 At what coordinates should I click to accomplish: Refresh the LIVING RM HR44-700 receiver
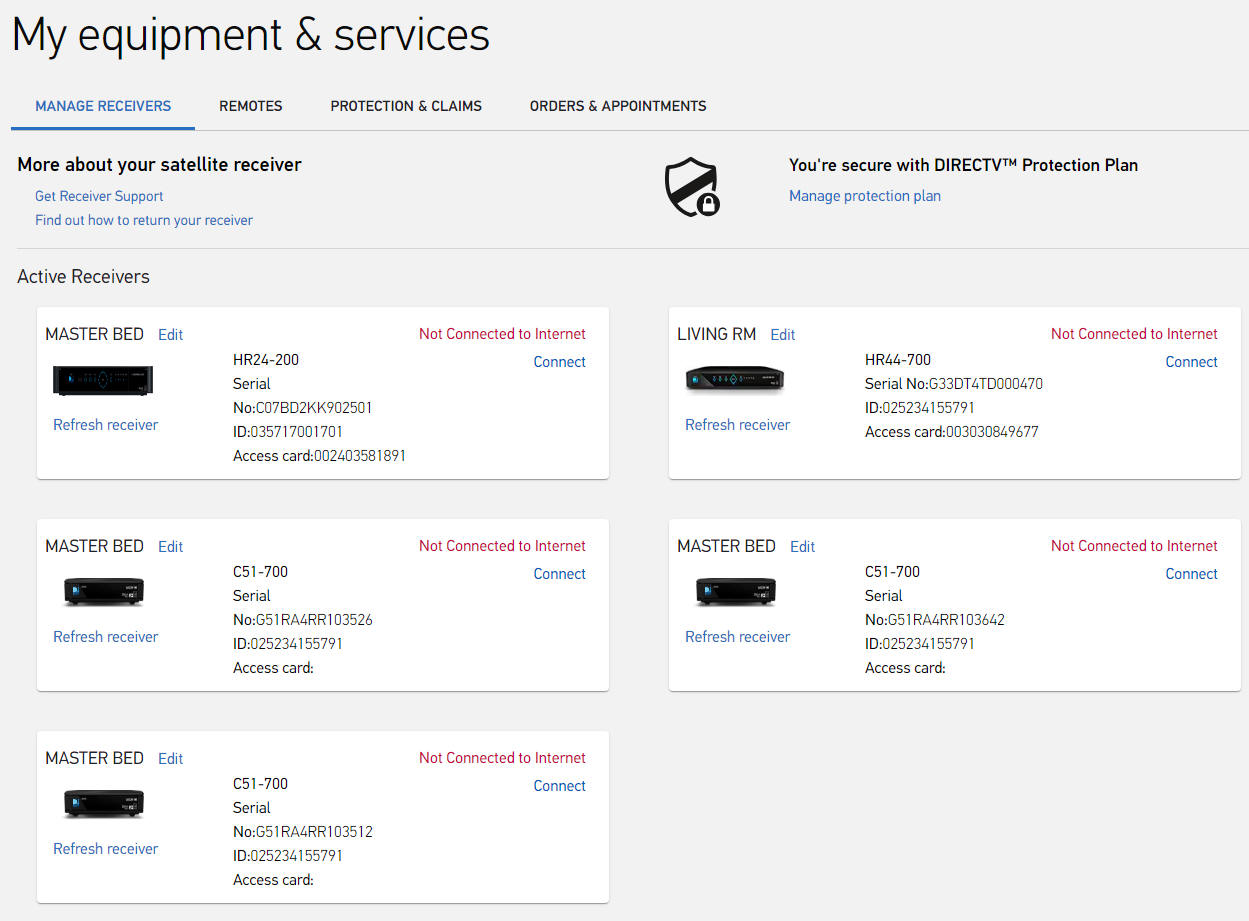click(x=738, y=425)
